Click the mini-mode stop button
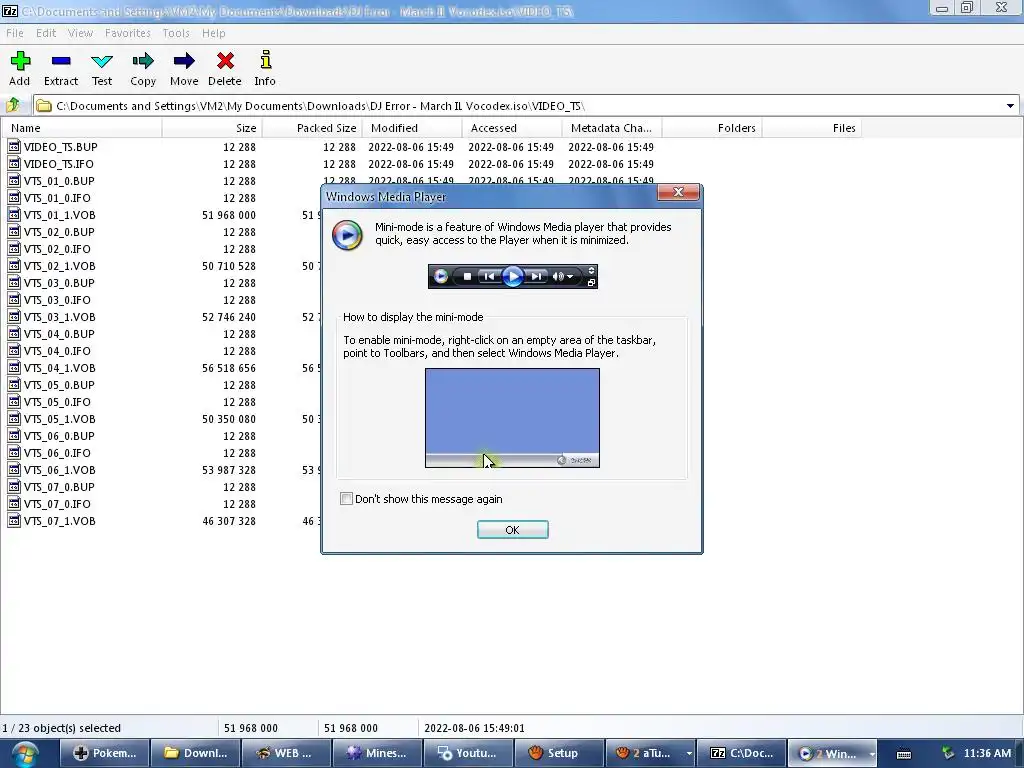 pos(467,277)
